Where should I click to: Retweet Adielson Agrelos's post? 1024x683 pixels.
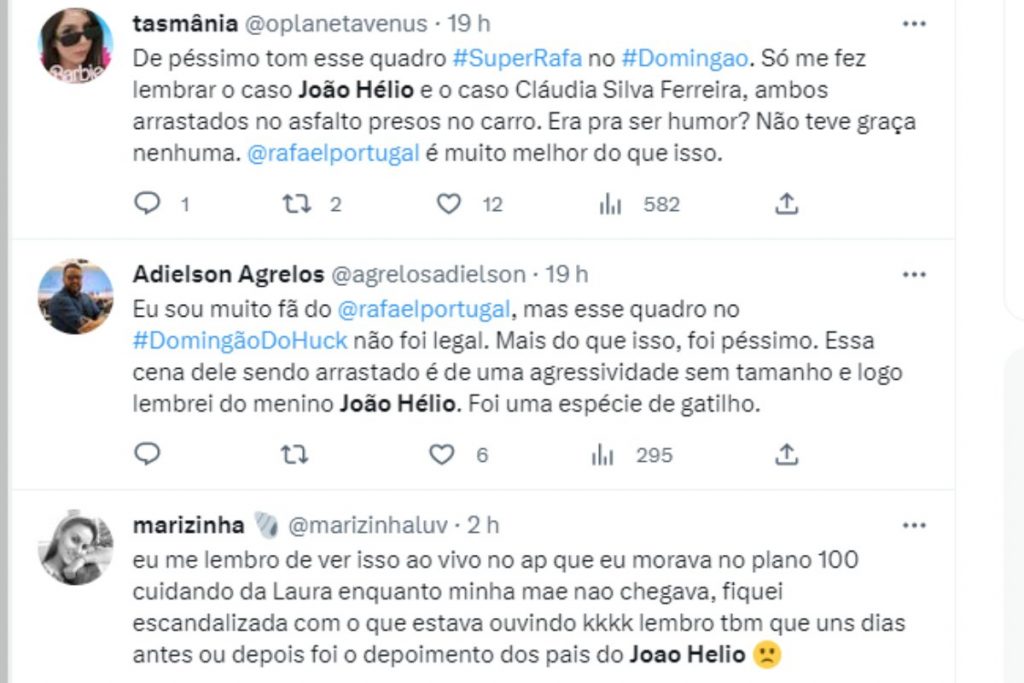(294, 455)
